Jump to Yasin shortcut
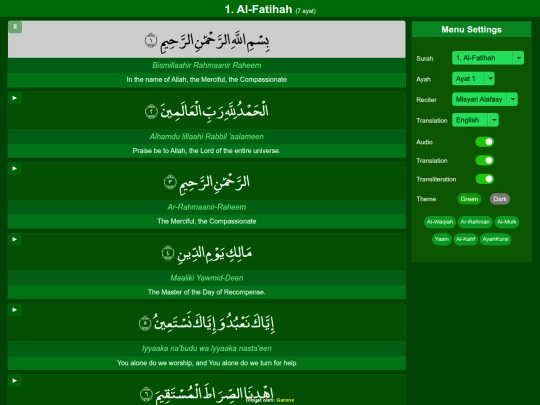 tap(442, 239)
